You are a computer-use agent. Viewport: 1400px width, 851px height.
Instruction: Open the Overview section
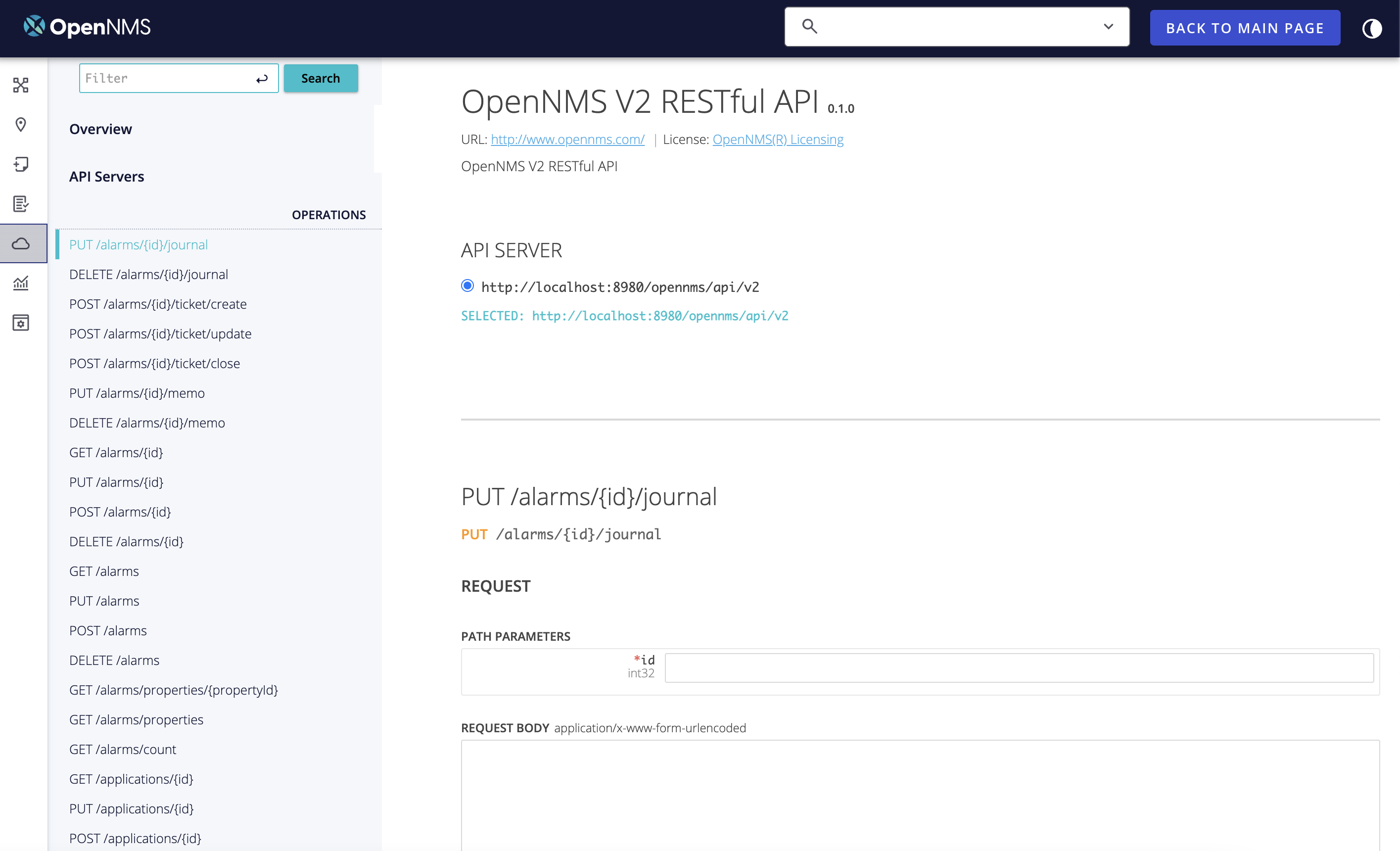[x=100, y=128]
